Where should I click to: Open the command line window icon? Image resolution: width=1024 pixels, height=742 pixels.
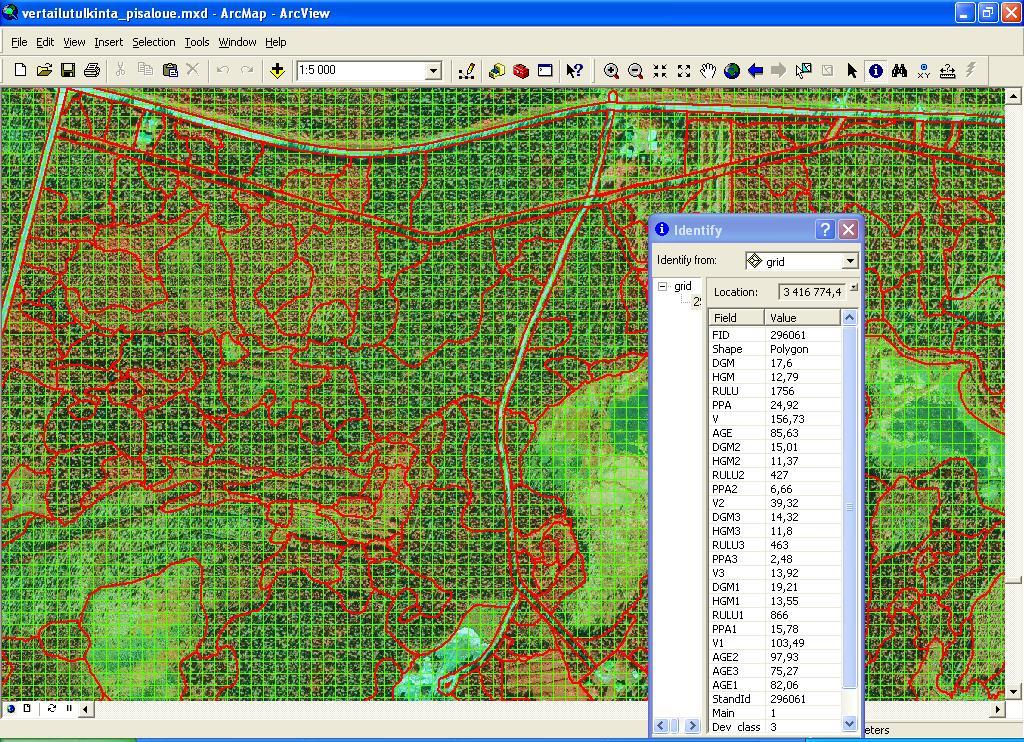(545, 71)
